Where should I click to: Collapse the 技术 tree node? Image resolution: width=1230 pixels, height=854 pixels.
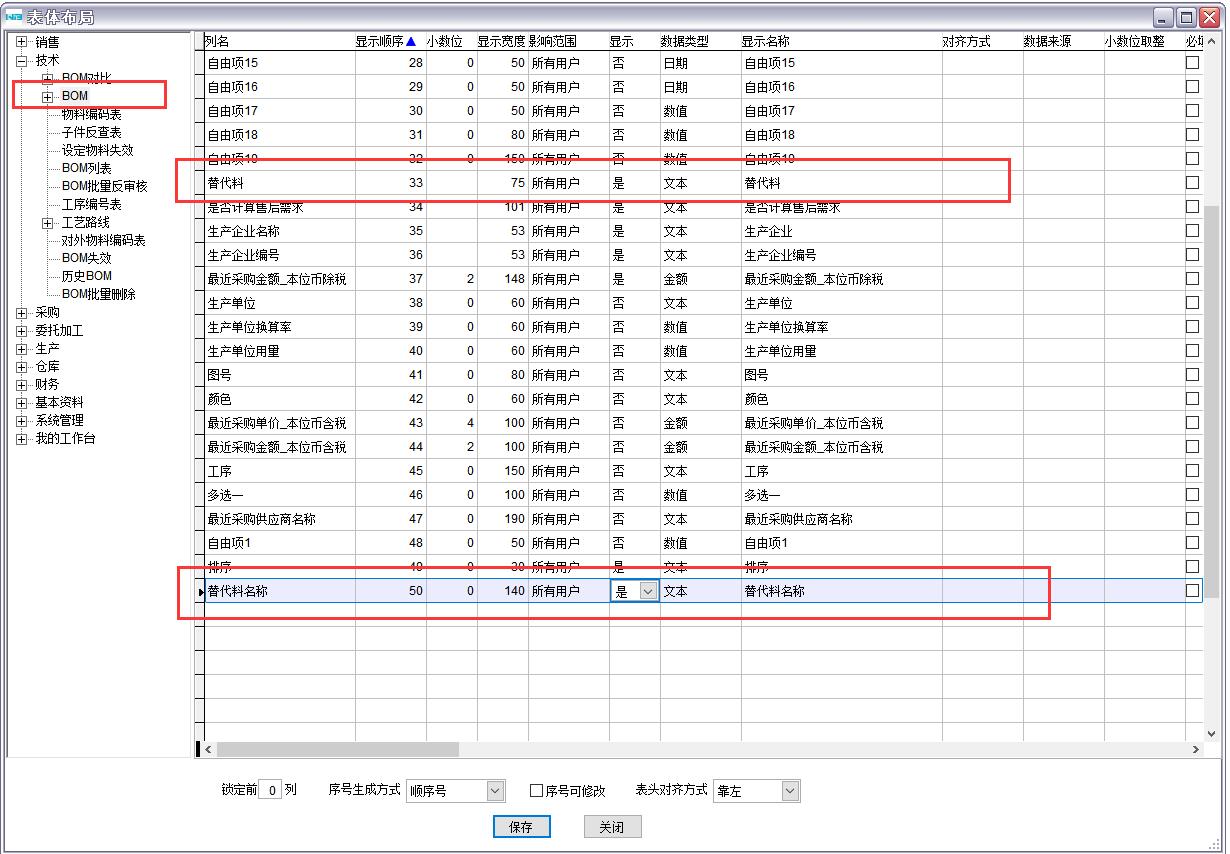click(21, 60)
